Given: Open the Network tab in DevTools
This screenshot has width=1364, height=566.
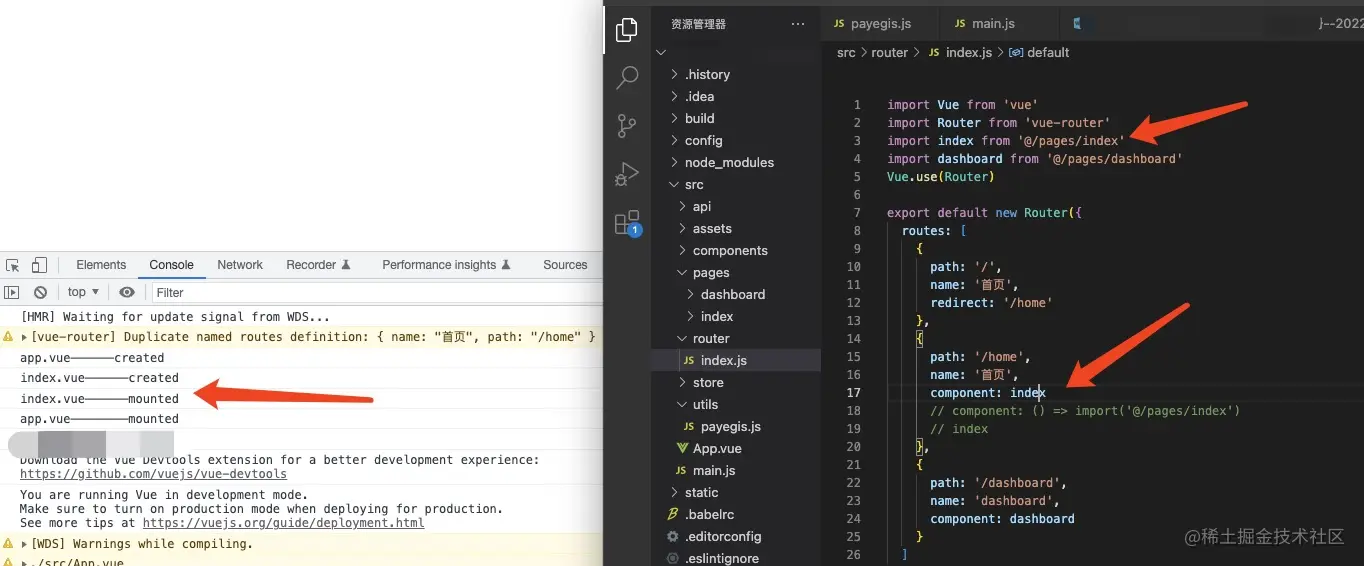Looking at the screenshot, I should click(240, 265).
